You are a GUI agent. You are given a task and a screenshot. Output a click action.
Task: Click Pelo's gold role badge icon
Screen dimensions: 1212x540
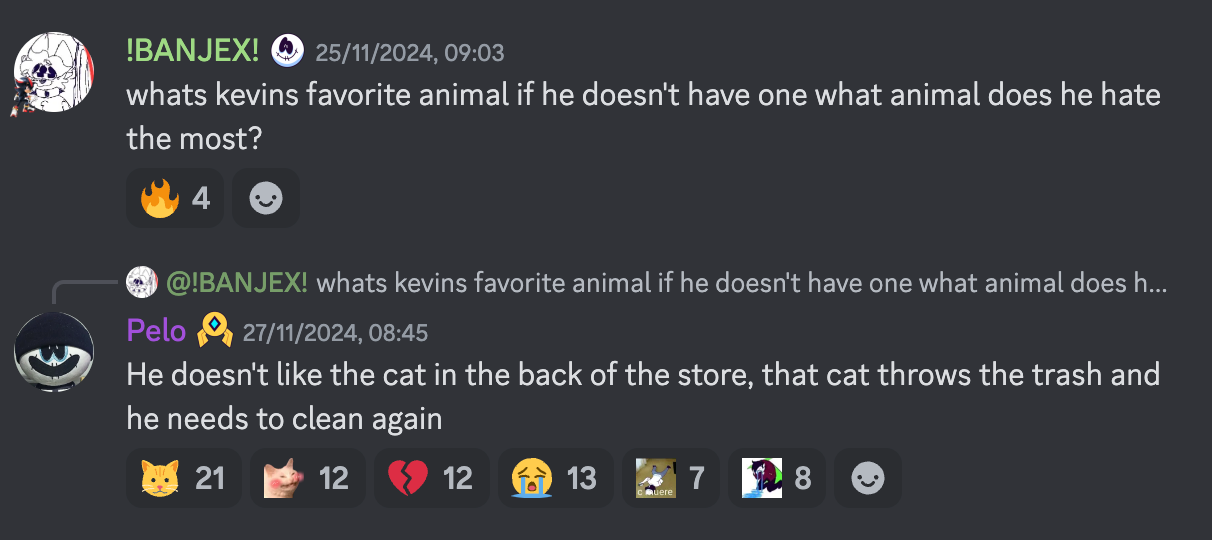point(214,330)
